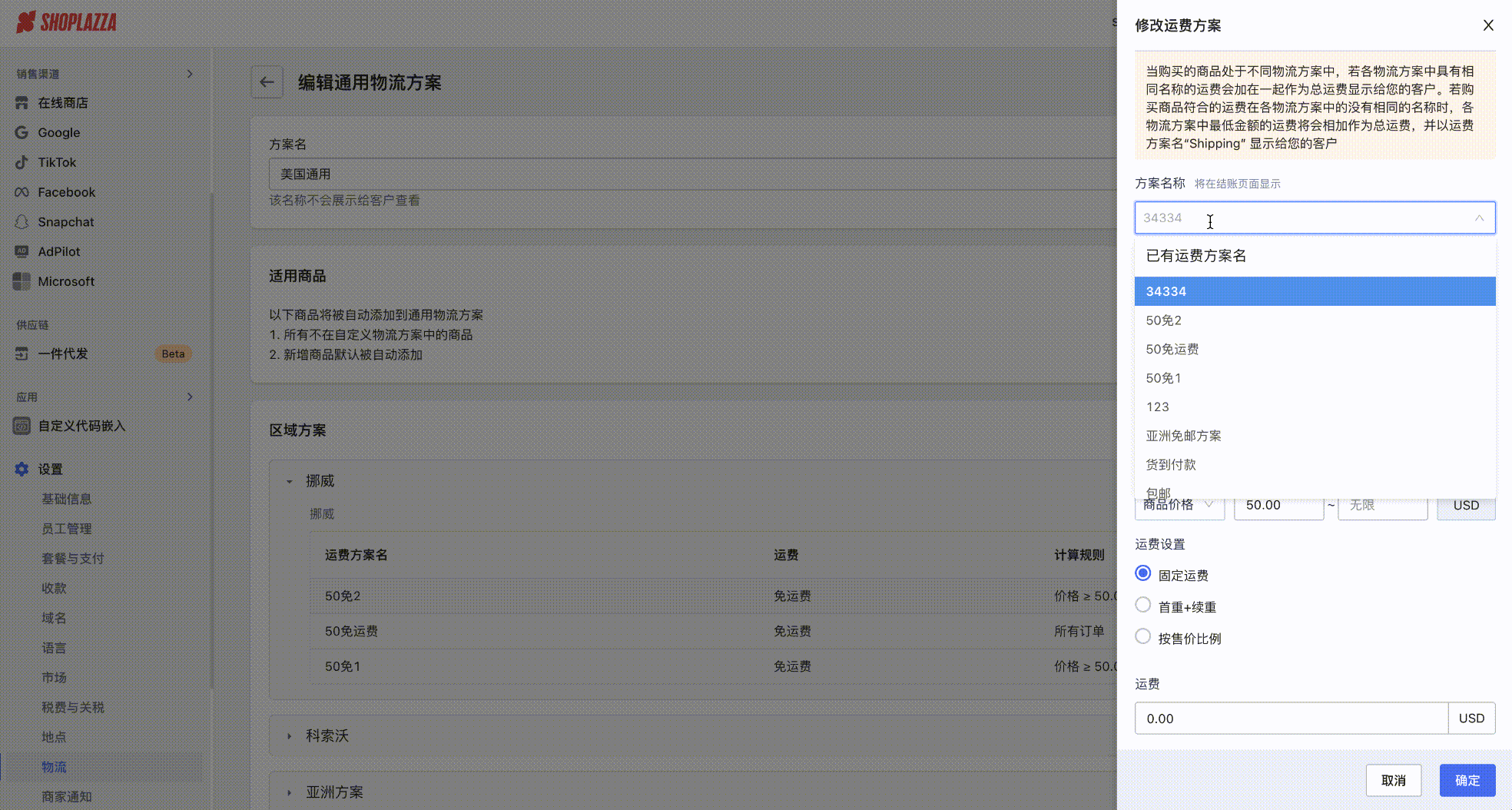The height and width of the screenshot is (810, 1512).
Task: Open the Google channel icon
Action: pos(22,132)
